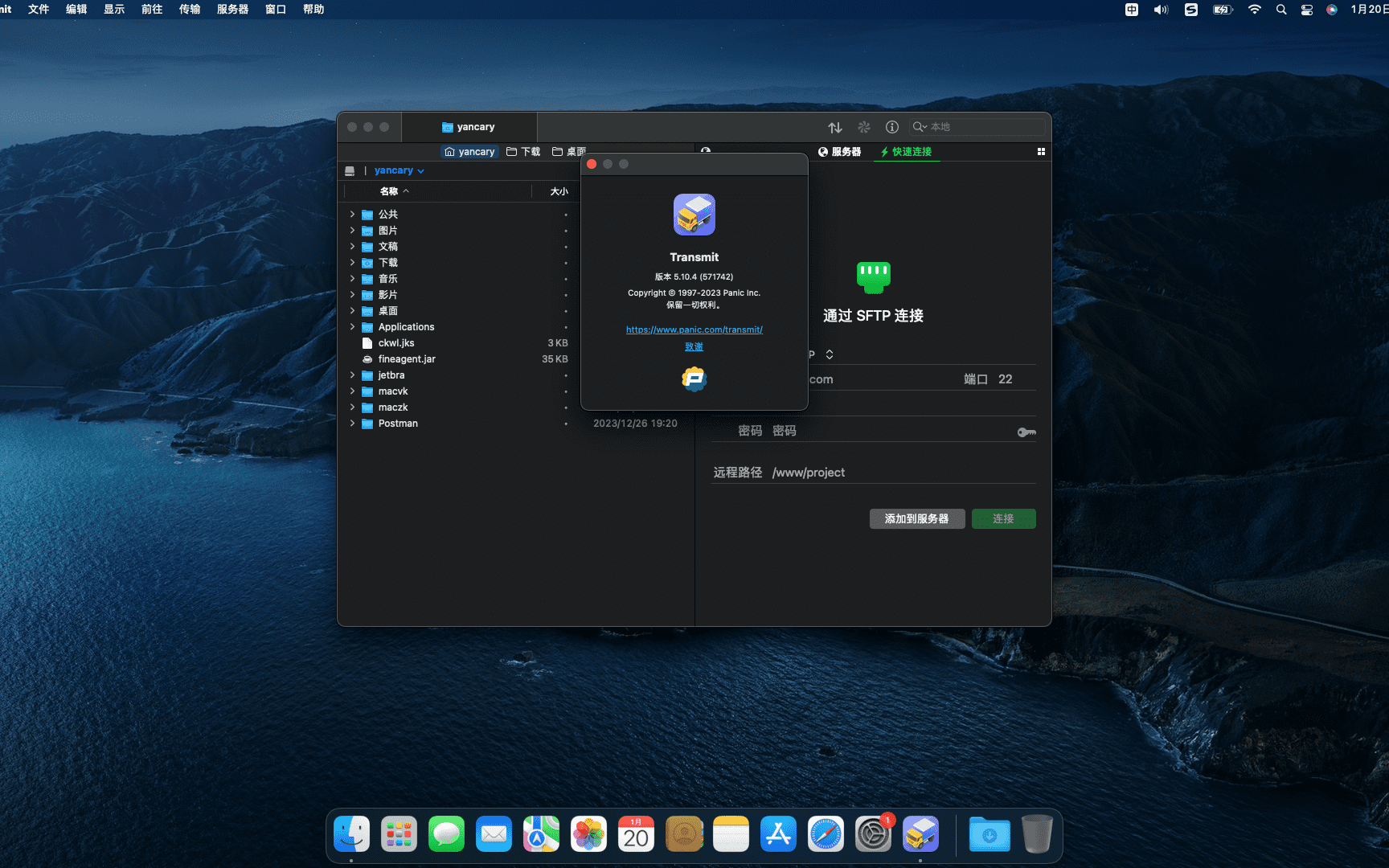Open the panic.com/transmit link
This screenshot has width=1389, height=868.
pos(694,330)
